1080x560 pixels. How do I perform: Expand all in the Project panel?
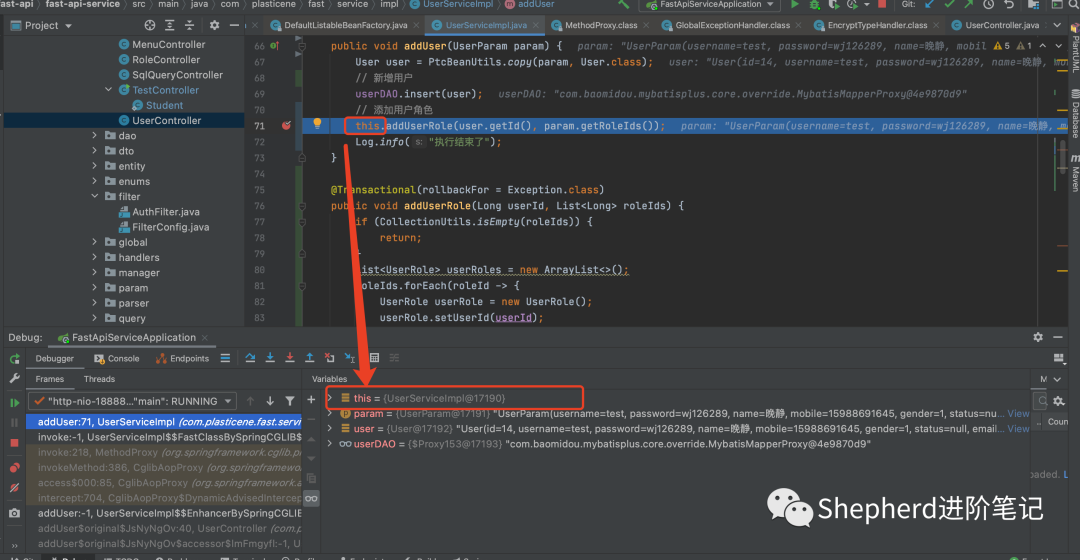click(169, 25)
